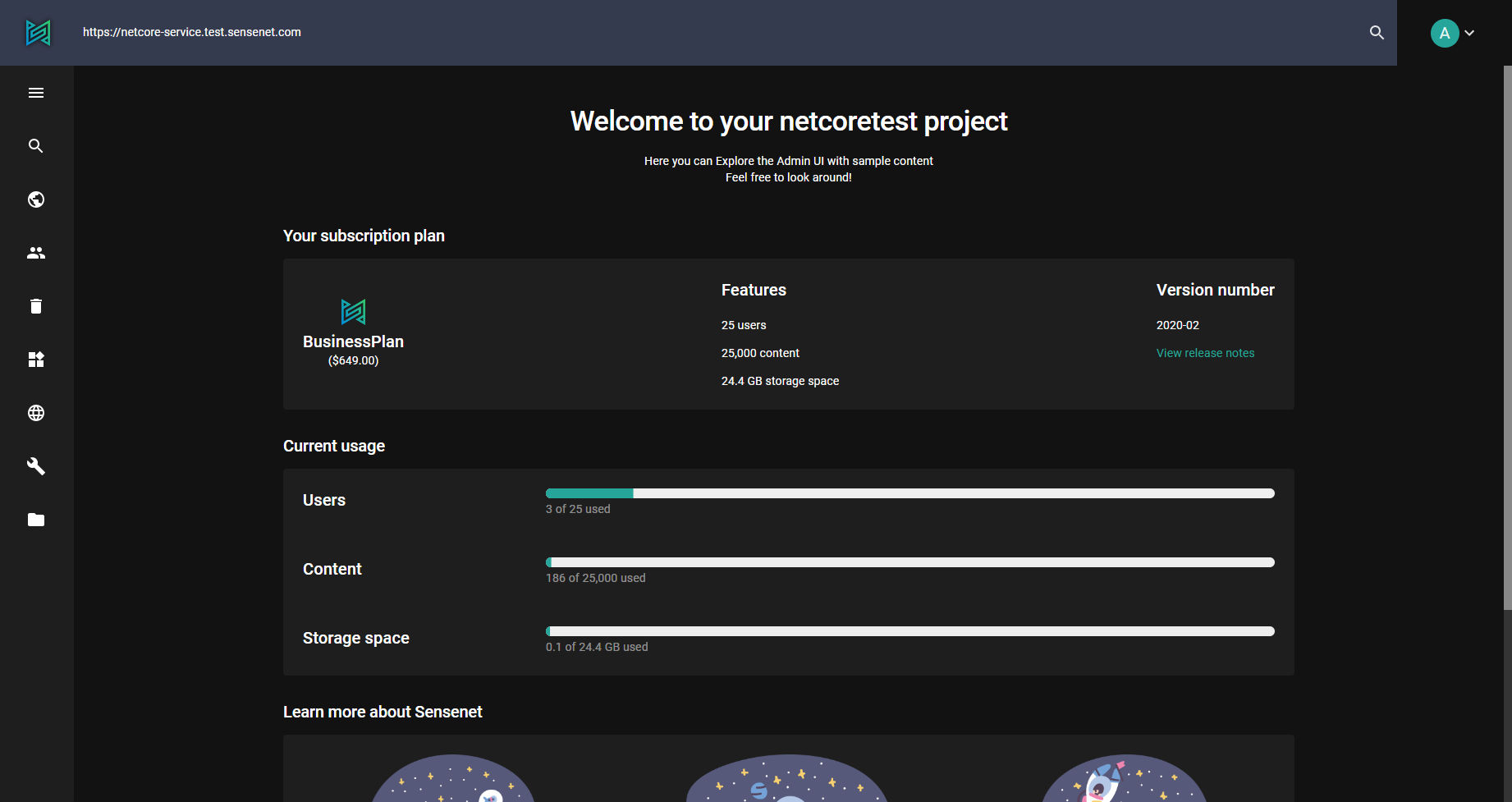
Task: Open the folder icon in sidebar
Action: point(36,520)
